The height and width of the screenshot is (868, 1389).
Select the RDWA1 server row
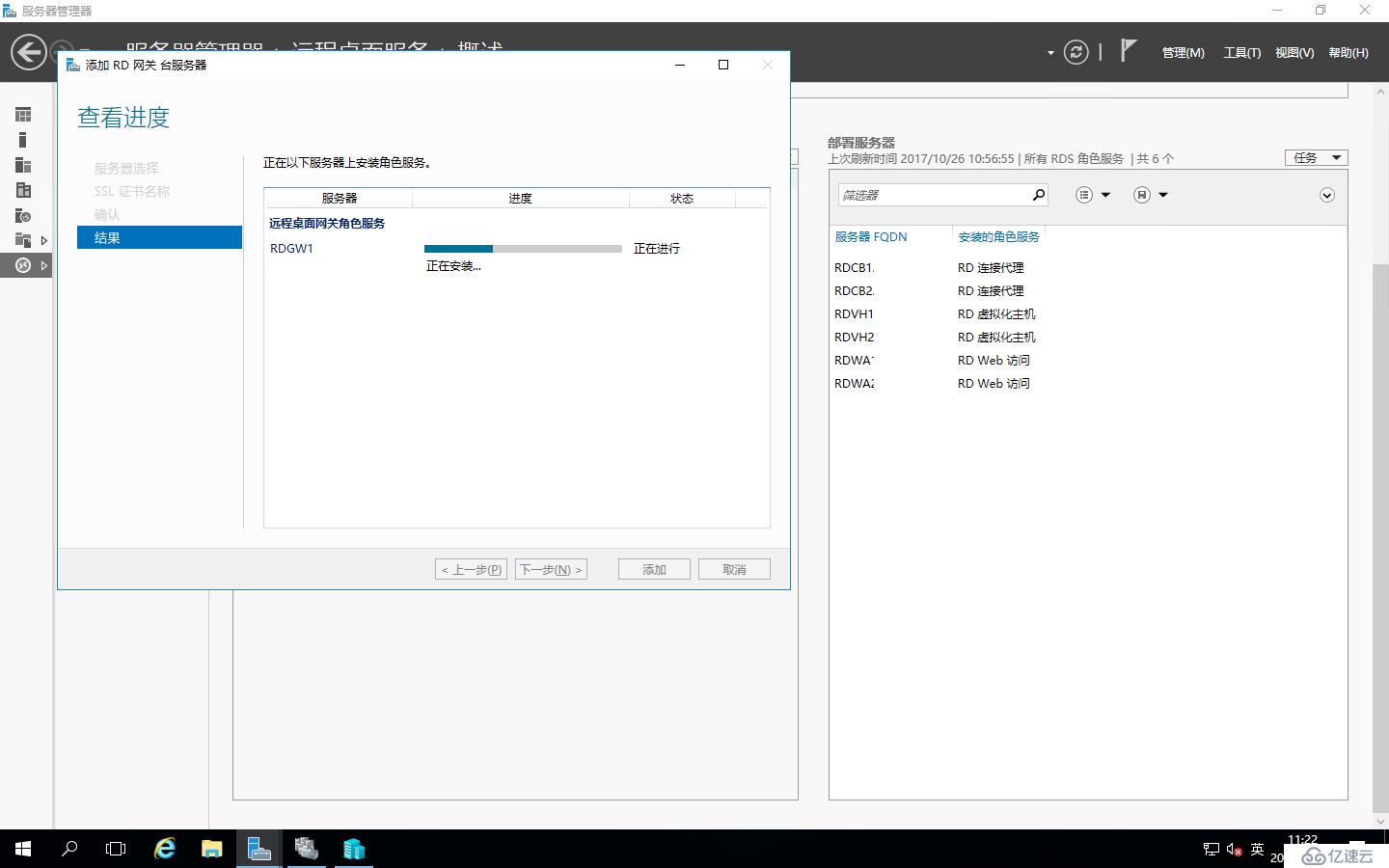(1087, 360)
